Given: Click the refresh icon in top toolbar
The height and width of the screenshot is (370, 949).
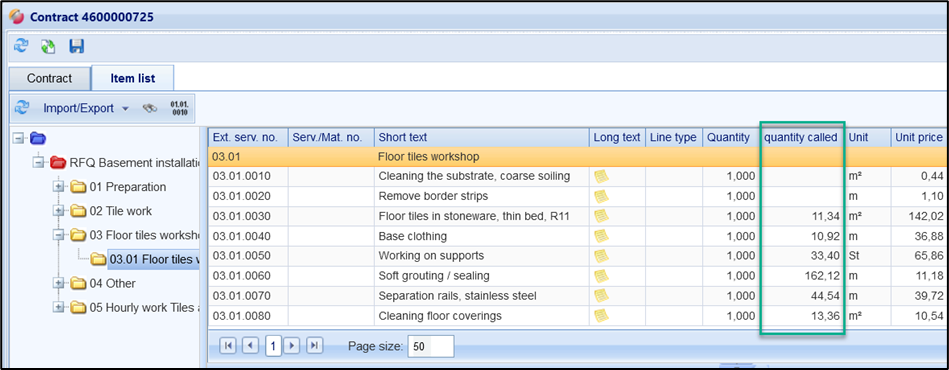Looking at the screenshot, I should tap(22, 47).
